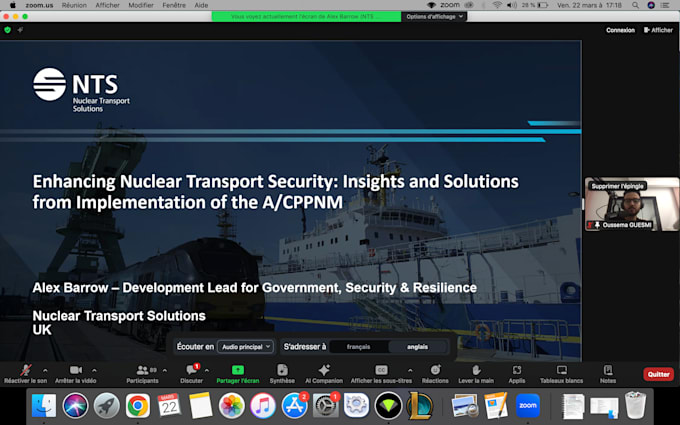Open the Réactions menu

click(x=435, y=374)
